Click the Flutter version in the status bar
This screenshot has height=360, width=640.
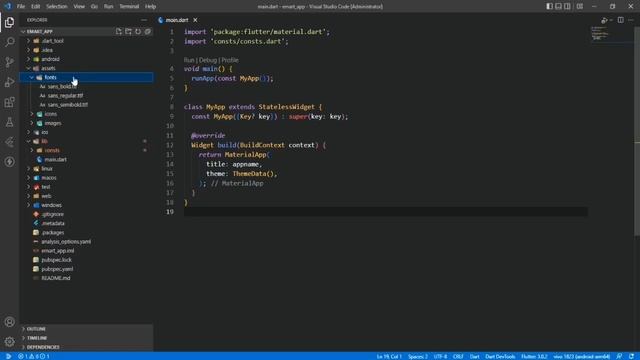tap(534, 356)
